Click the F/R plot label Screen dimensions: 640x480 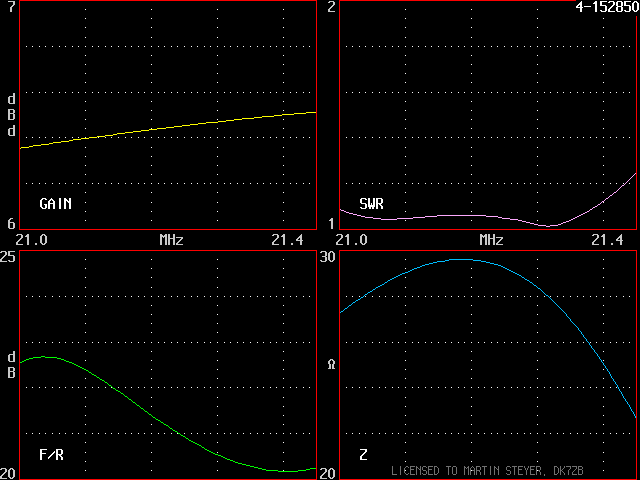click(51, 454)
